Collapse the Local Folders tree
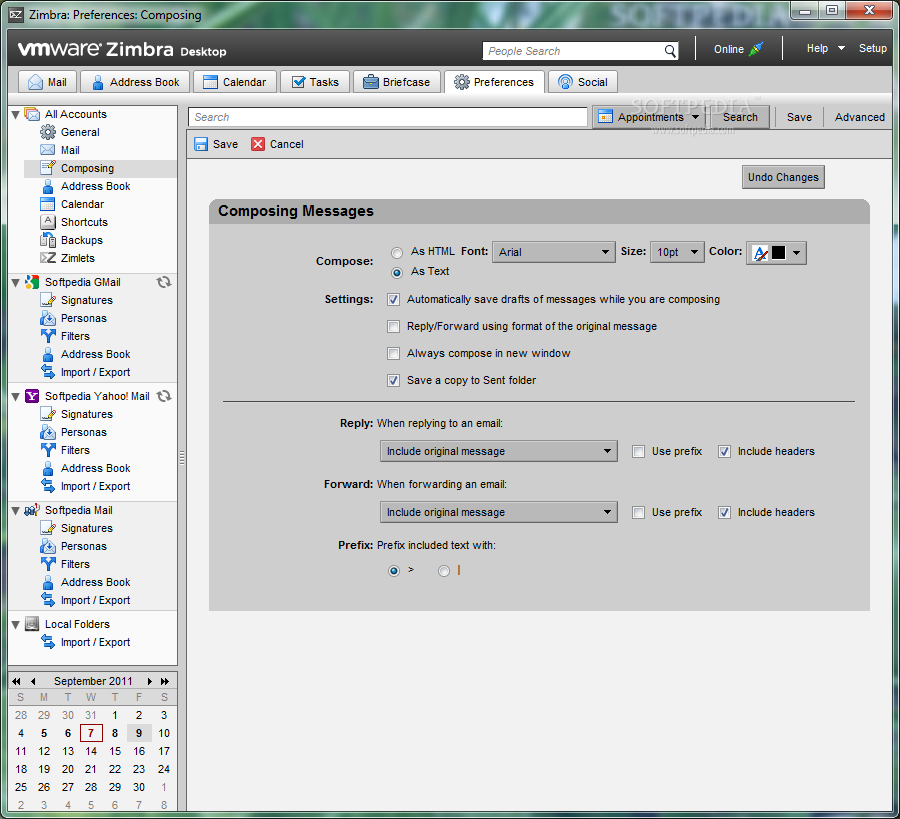 tap(16, 624)
